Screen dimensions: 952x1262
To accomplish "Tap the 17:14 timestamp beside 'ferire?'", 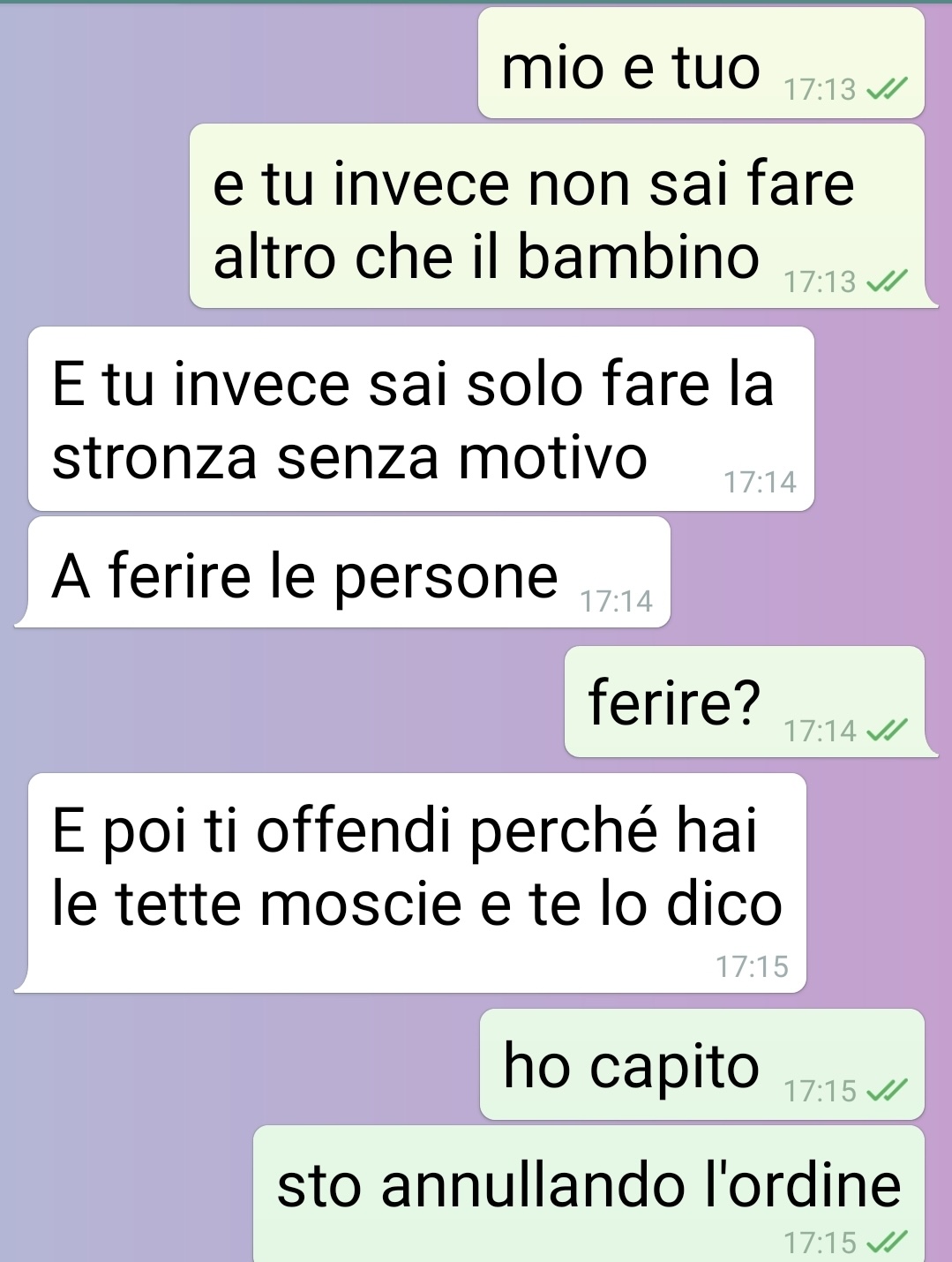I will [820, 731].
